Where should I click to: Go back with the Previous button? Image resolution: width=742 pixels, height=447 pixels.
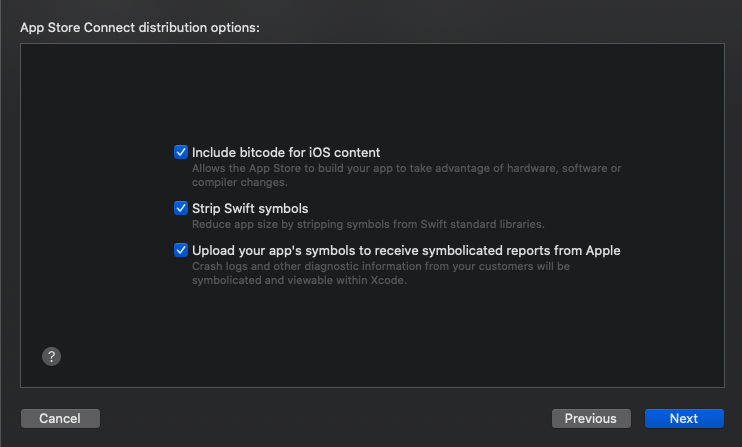pyautogui.click(x=591, y=418)
